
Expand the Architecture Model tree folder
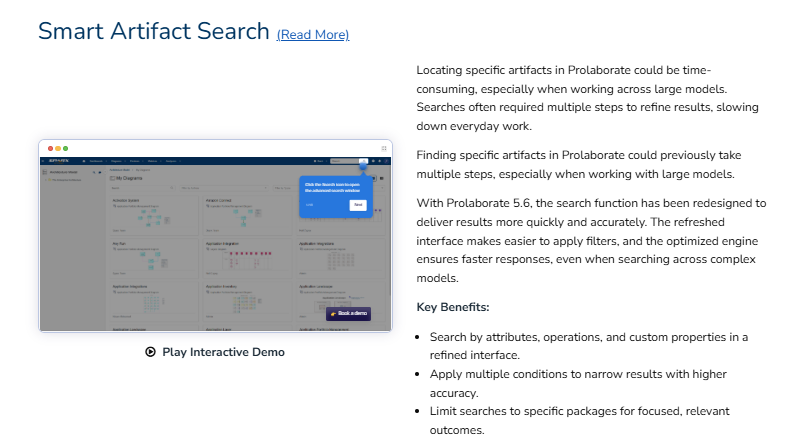pos(46,180)
